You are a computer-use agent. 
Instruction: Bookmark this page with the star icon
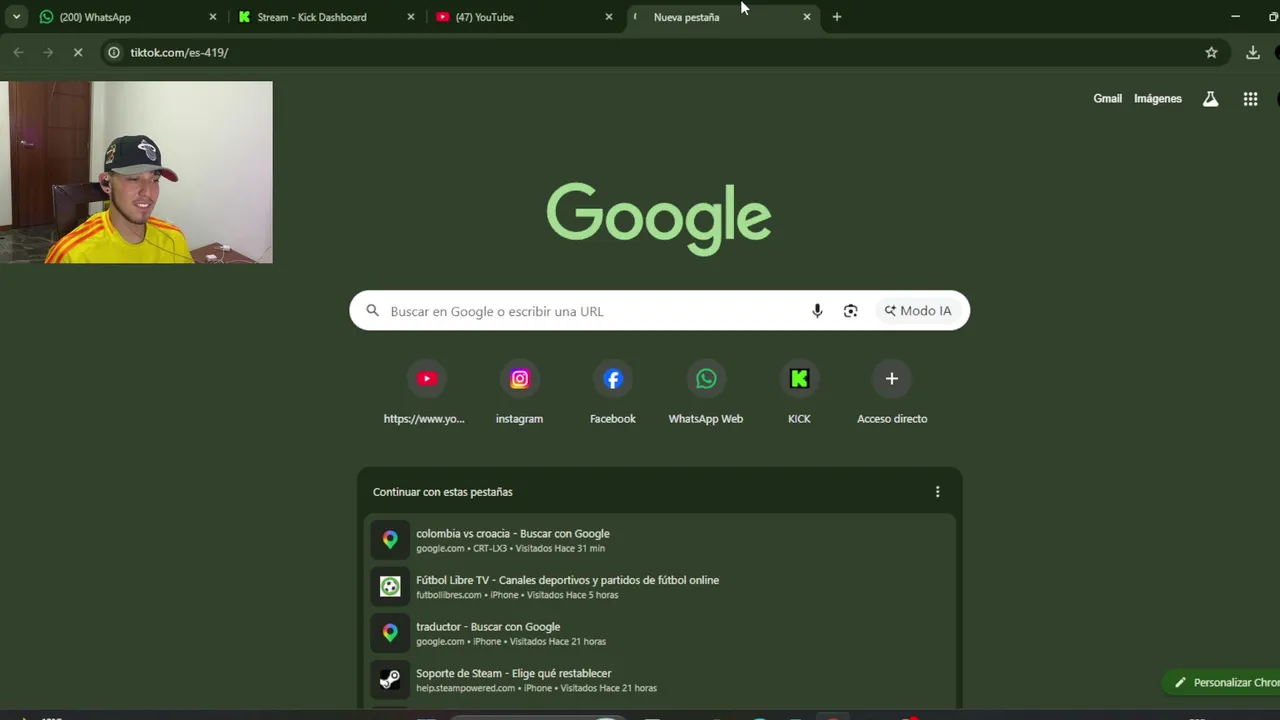click(x=1211, y=52)
